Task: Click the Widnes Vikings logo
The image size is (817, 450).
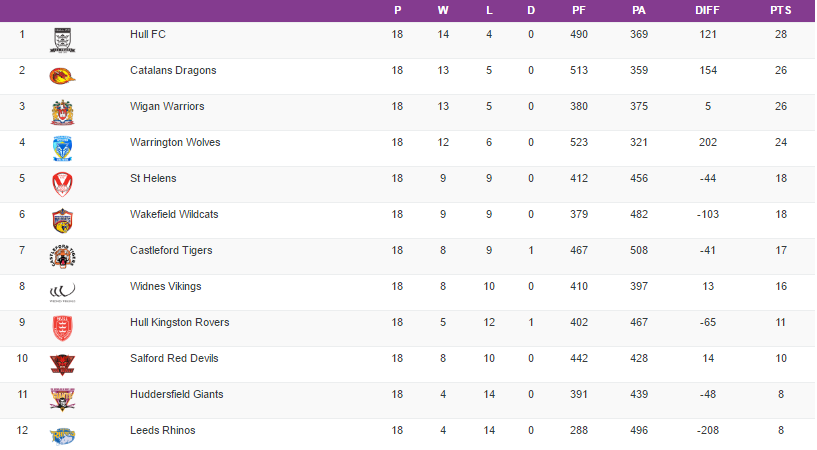Action: click(62, 292)
